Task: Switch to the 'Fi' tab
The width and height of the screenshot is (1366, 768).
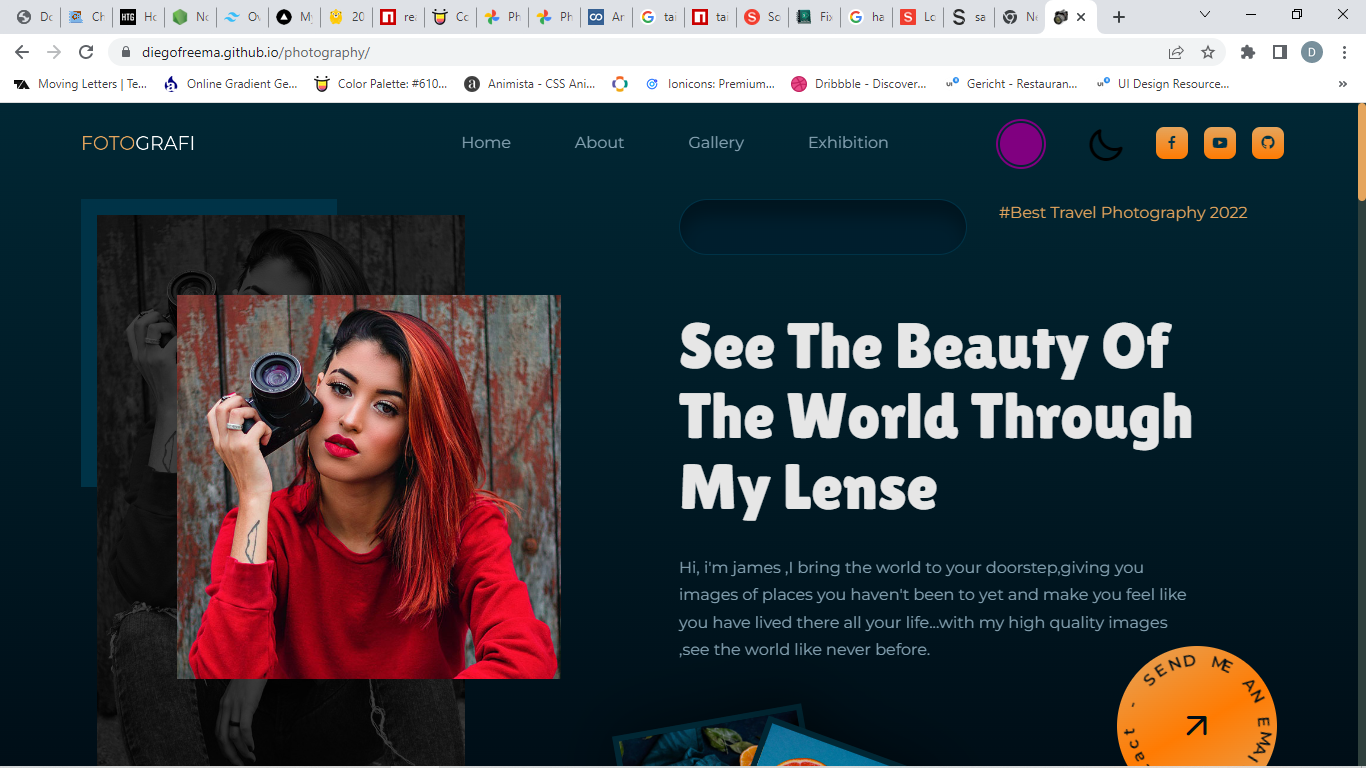Action: click(x=814, y=17)
